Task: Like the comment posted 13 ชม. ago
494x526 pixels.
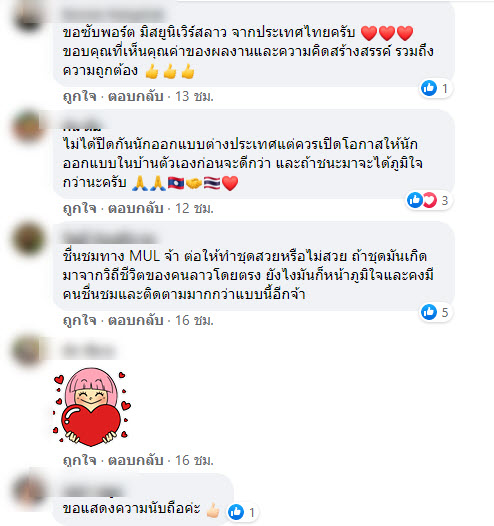Action: [79, 97]
